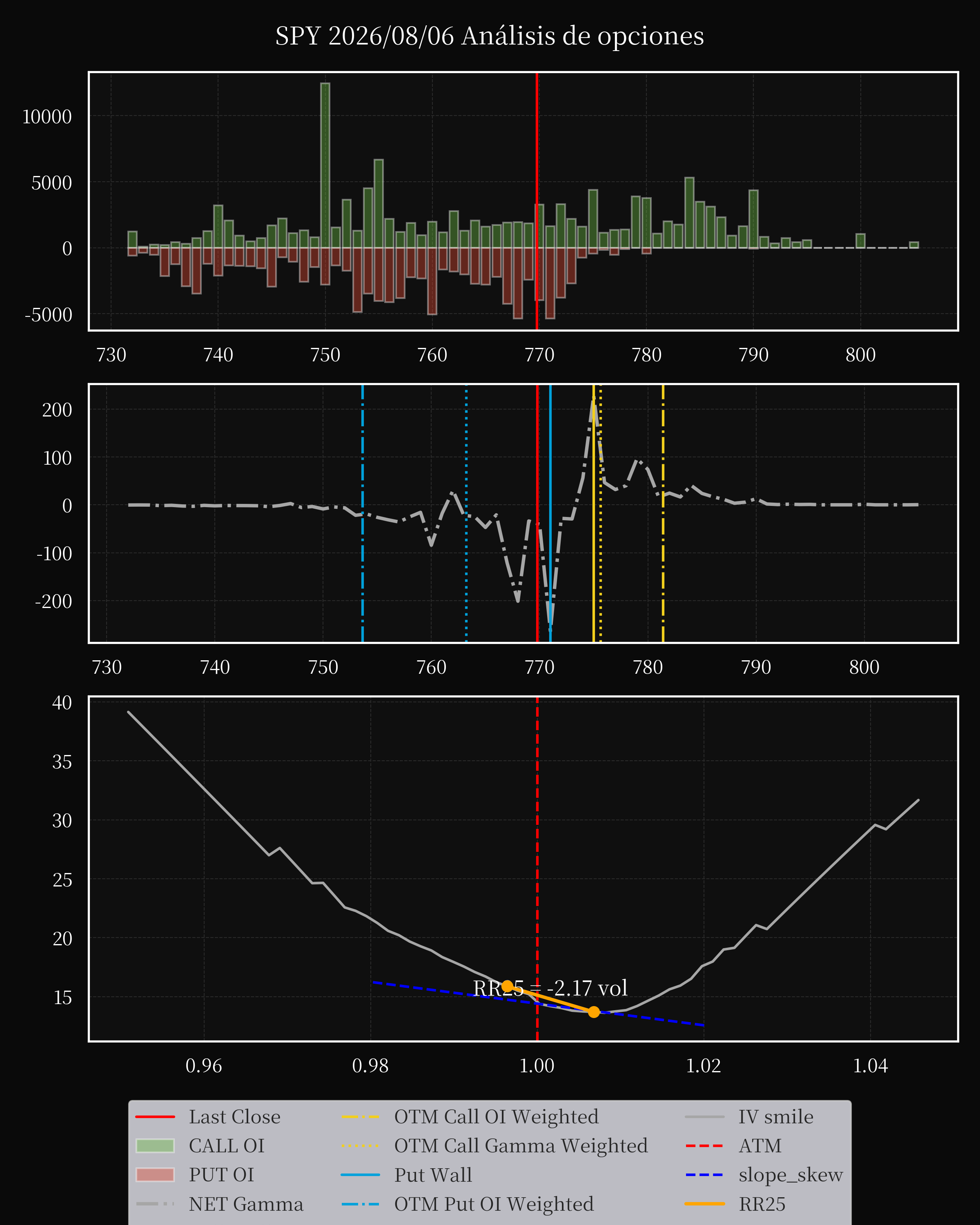Click the left orange RR25 marker dot
The width and height of the screenshot is (980, 1225).
(x=507, y=987)
